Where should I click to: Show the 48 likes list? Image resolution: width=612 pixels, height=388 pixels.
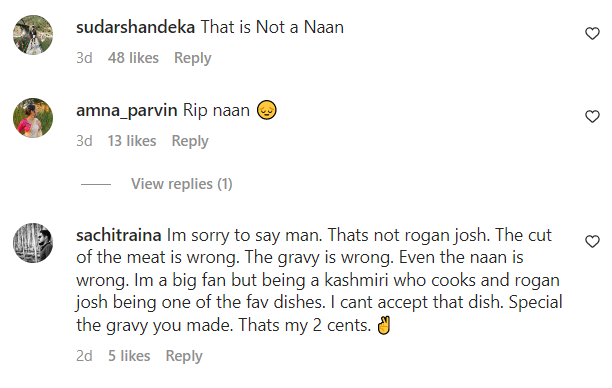pos(133,58)
